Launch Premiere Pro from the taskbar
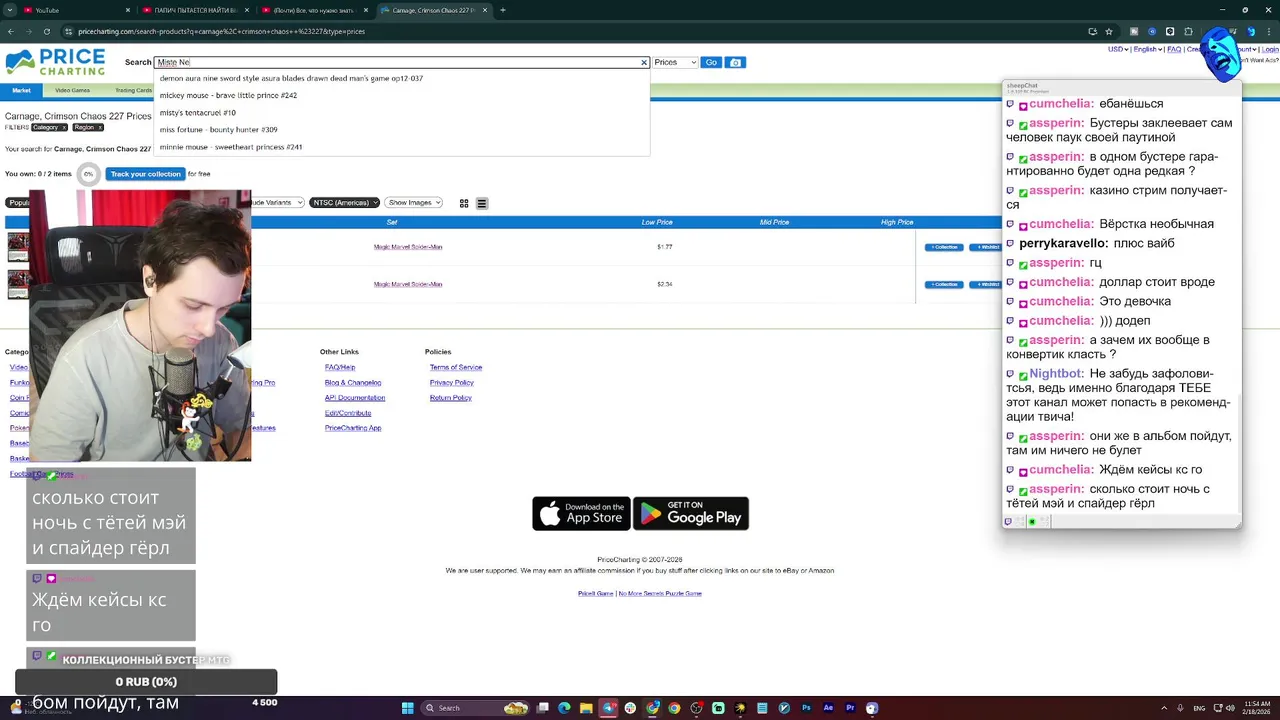 click(x=850, y=708)
